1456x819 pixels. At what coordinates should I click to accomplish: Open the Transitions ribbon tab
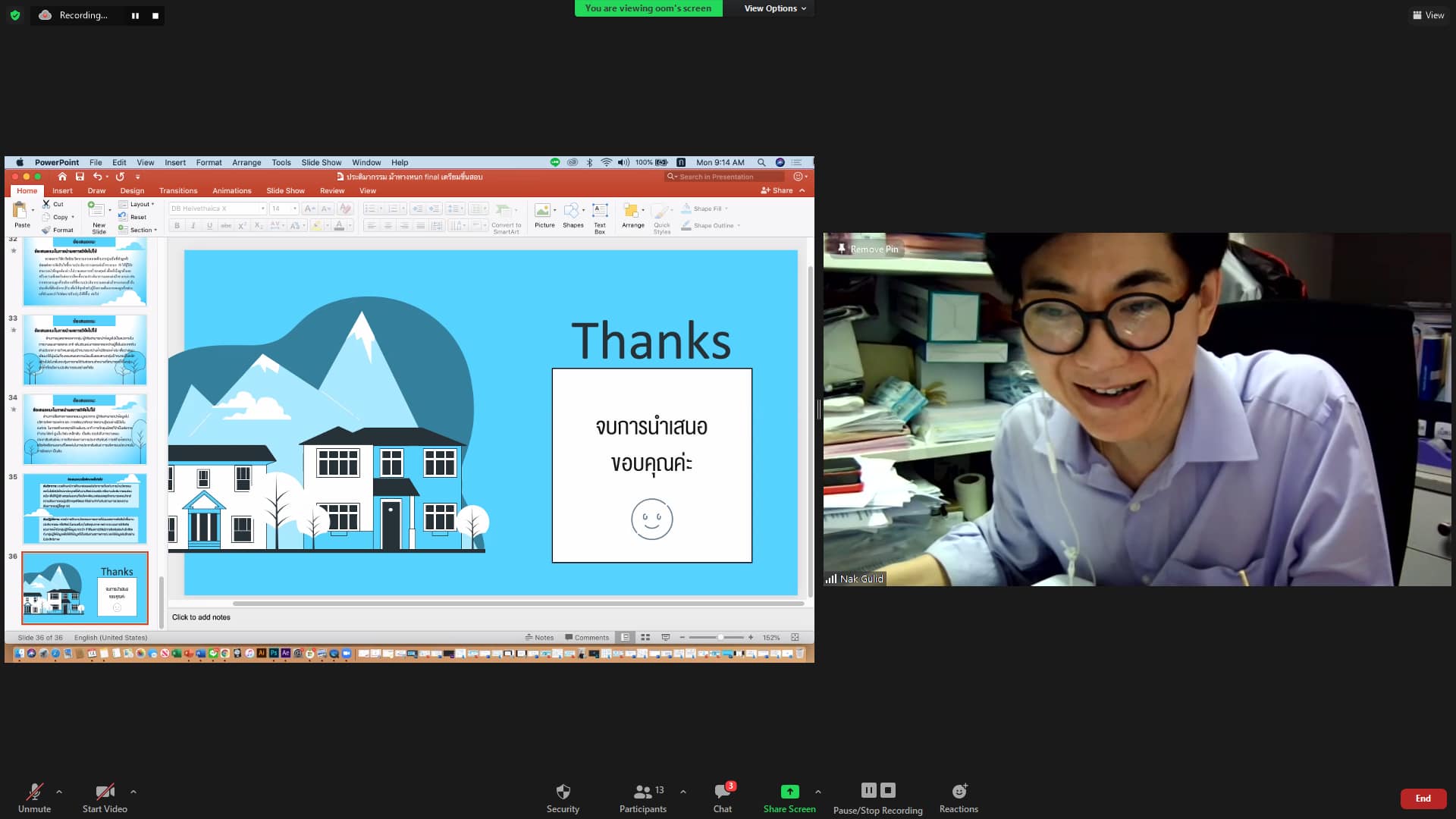tap(178, 190)
